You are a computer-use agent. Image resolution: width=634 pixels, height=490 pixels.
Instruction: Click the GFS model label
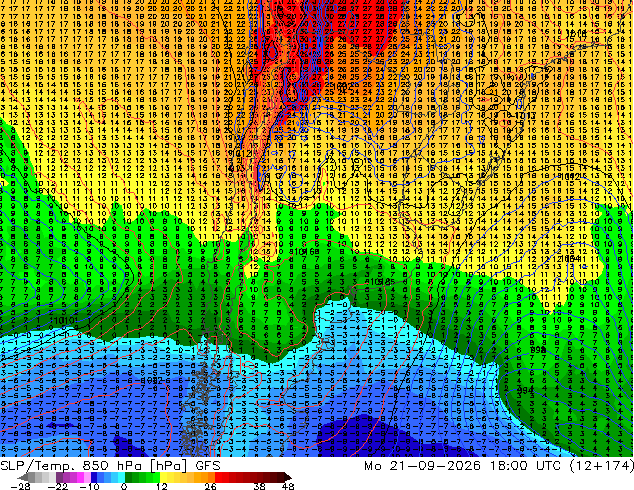coord(207,466)
